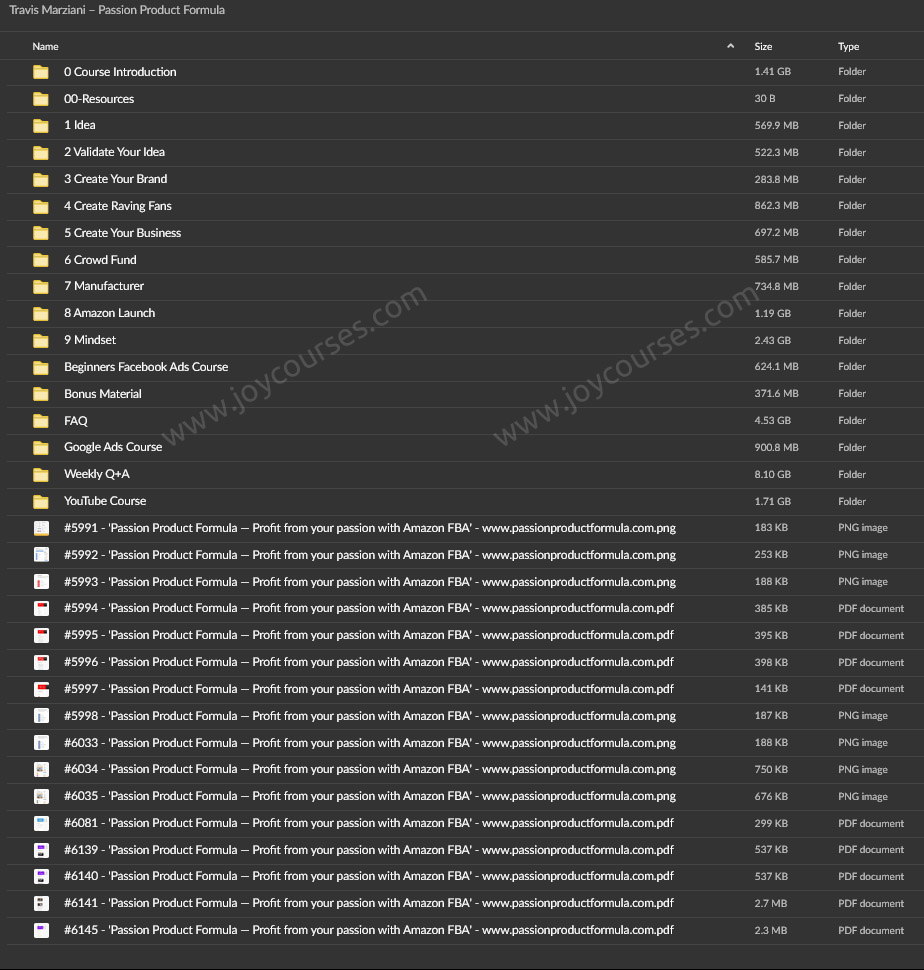Image resolution: width=924 pixels, height=970 pixels.
Task: Toggle sort order with the Name column arrow
Action: tap(730, 46)
